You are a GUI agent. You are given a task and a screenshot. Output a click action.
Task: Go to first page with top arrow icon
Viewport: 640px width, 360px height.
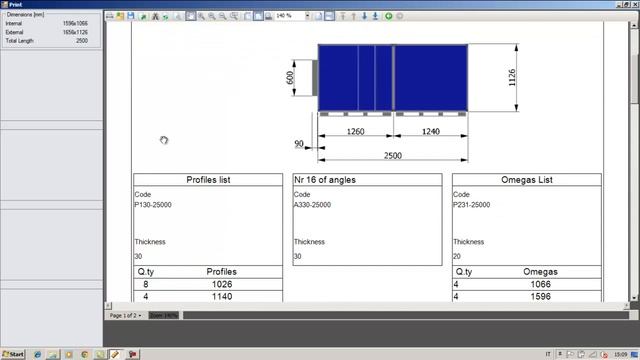pyautogui.click(x=343, y=16)
